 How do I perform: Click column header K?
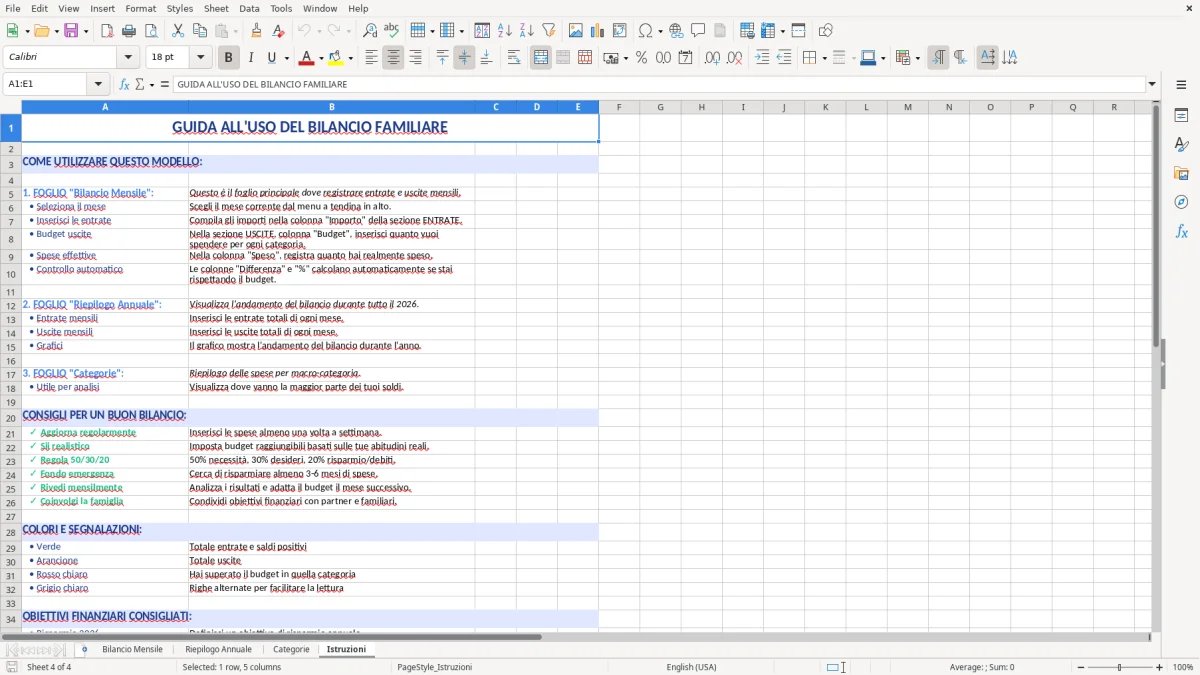tap(825, 107)
